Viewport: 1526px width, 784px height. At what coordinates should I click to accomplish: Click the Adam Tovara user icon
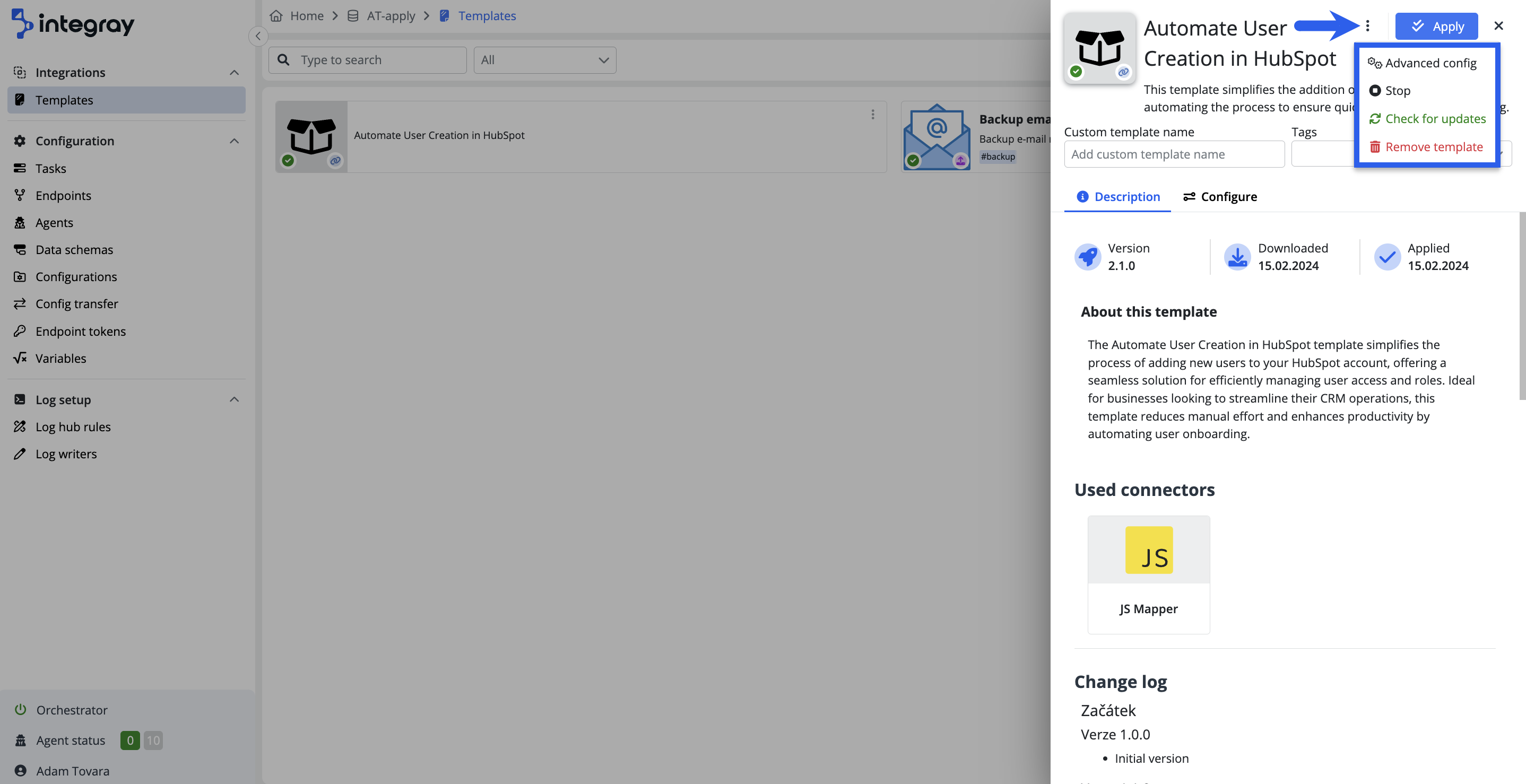click(21, 770)
